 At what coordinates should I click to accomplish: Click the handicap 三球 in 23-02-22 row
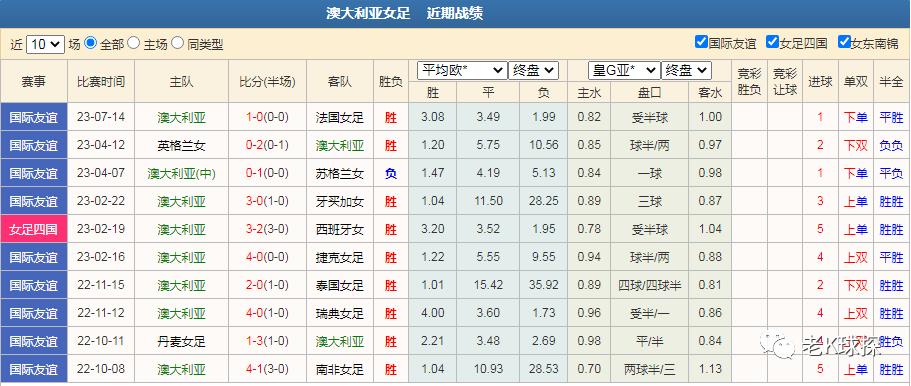coord(650,201)
